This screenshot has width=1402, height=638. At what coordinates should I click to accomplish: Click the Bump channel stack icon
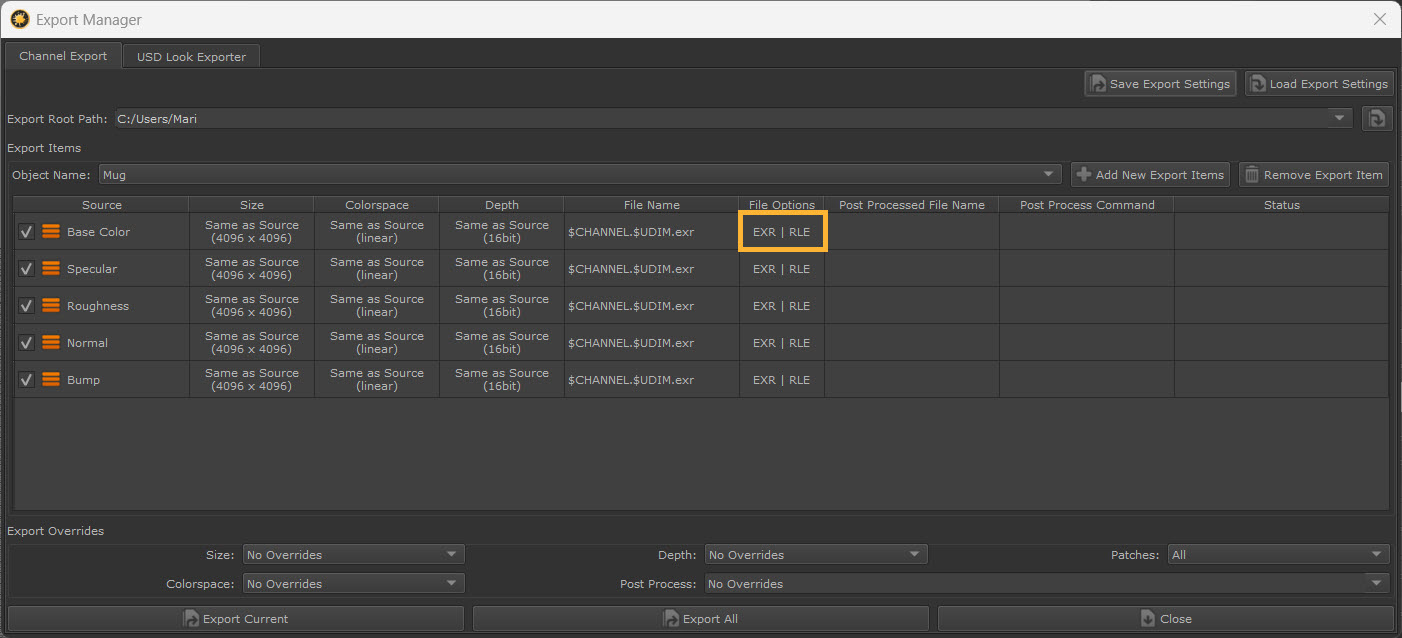pos(51,380)
